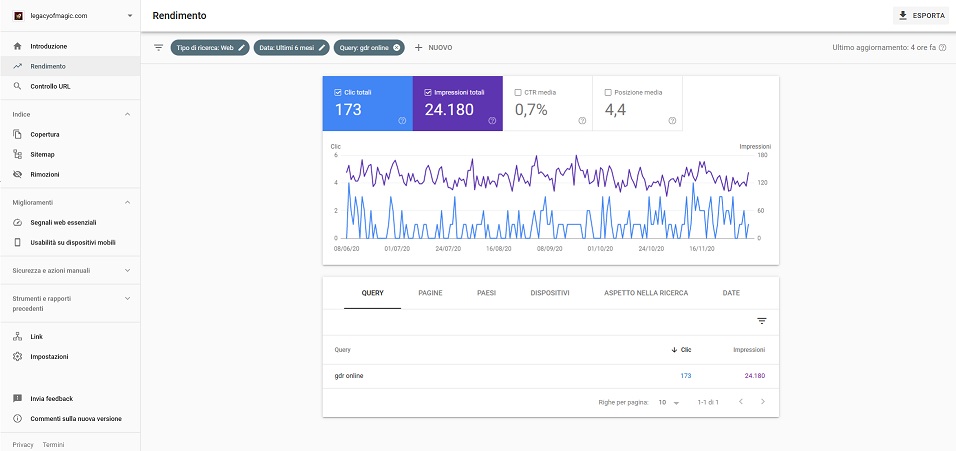Open the table filter rows icon

[761, 321]
